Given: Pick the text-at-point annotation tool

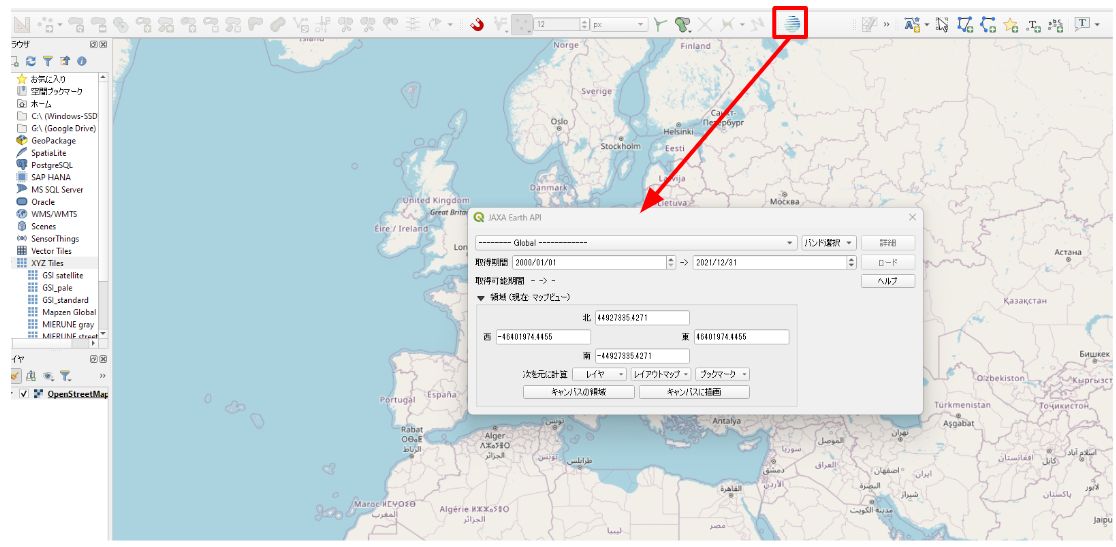Looking at the screenshot, I should (1033, 26).
